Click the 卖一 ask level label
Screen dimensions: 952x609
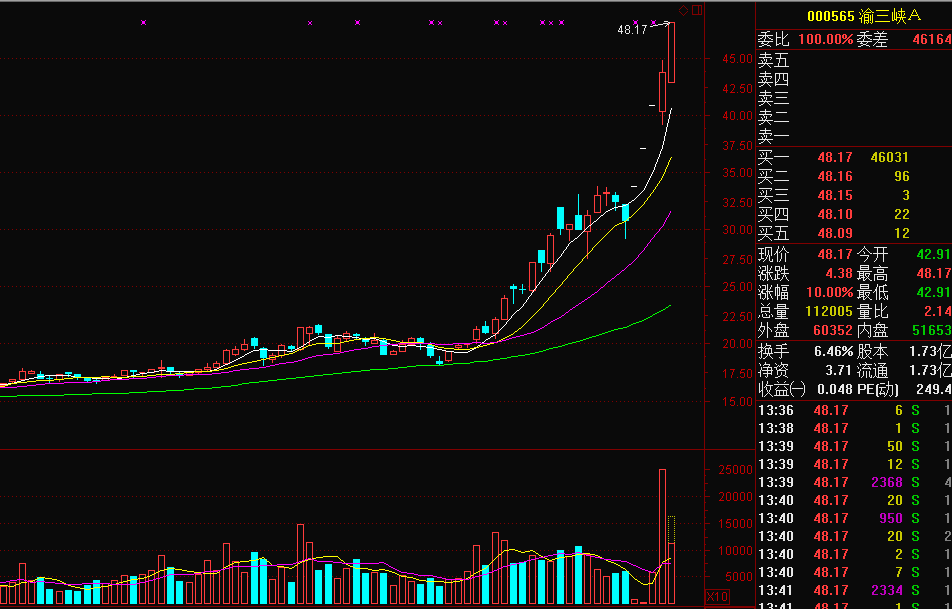[773, 137]
